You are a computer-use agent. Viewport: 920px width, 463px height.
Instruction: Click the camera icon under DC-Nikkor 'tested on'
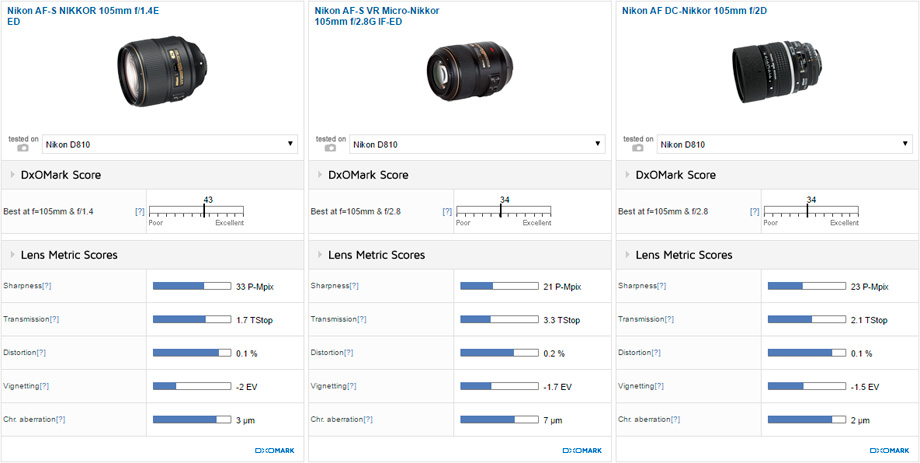pyautogui.click(x=638, y=148)
